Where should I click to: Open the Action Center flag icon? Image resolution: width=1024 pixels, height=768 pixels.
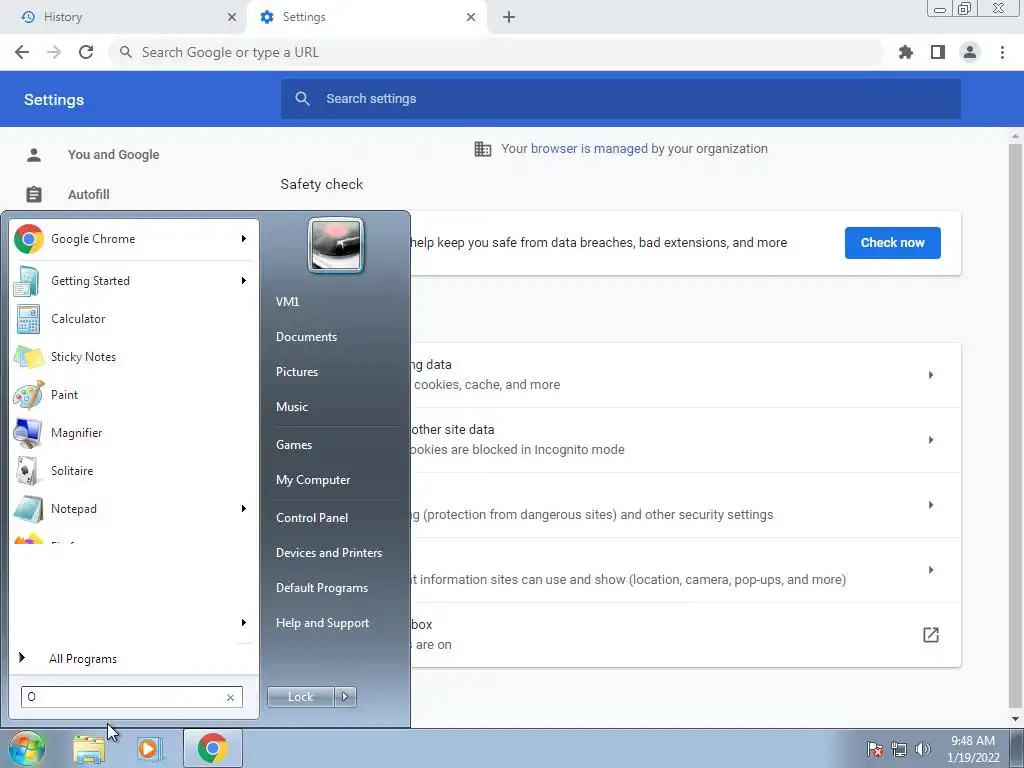[875, 749]
